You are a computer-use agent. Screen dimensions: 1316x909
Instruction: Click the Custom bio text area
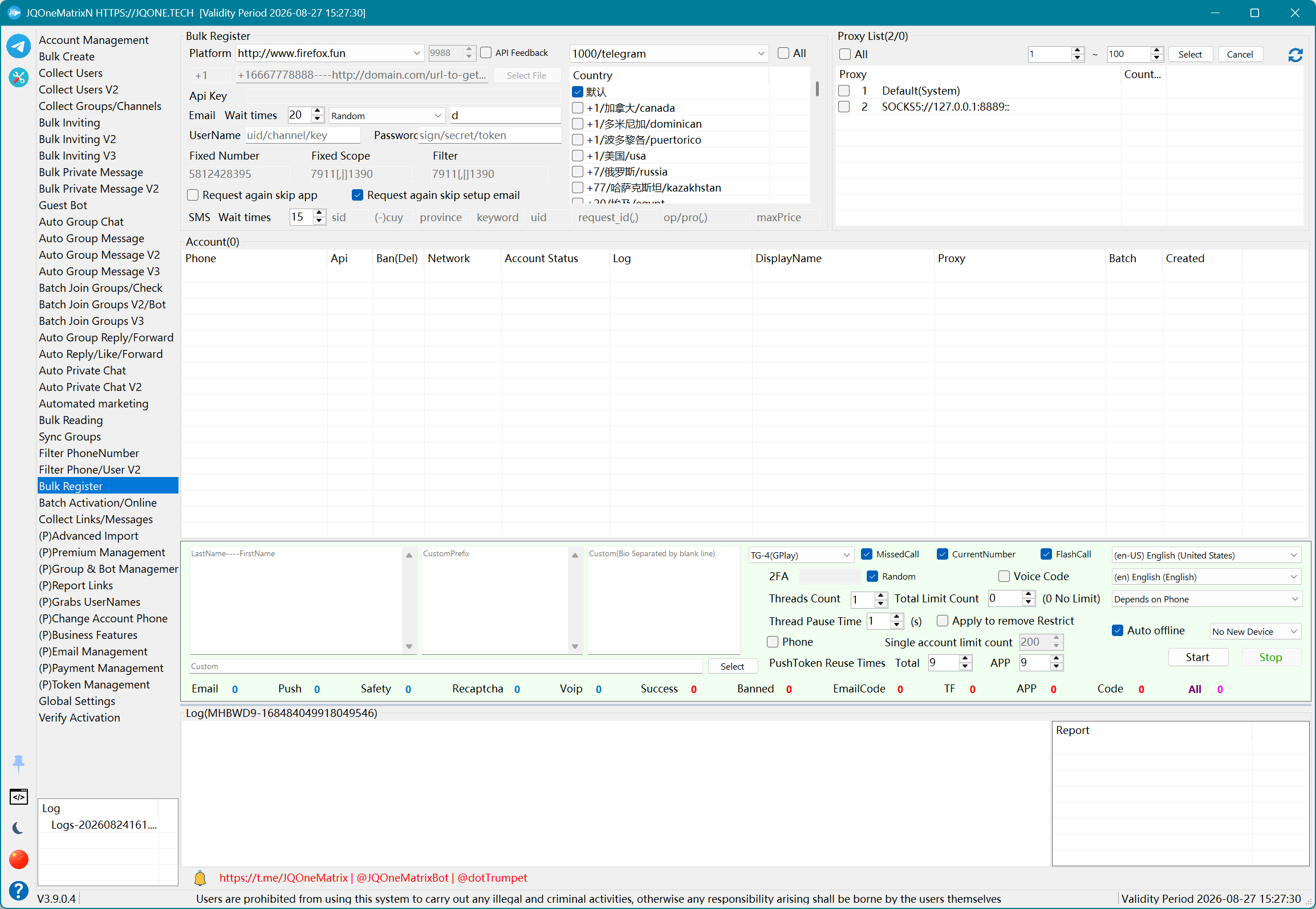tap(664, 600)
